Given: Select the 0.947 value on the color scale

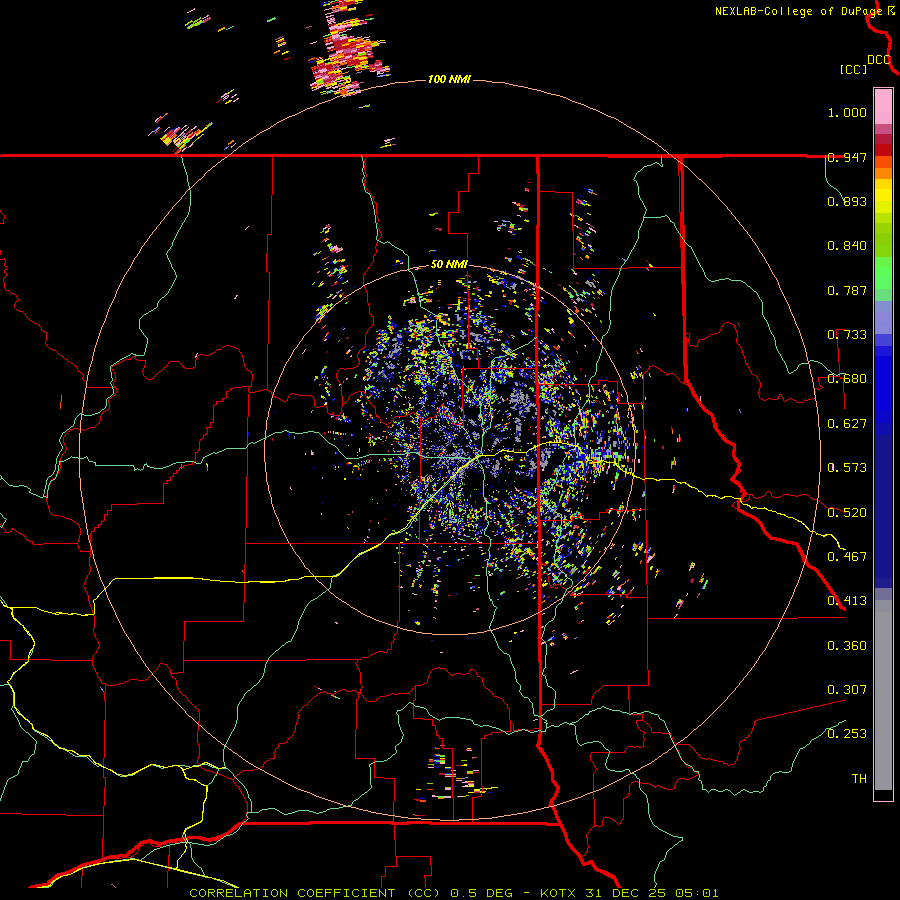Looking at the screenshot, I should click(847, 157).
